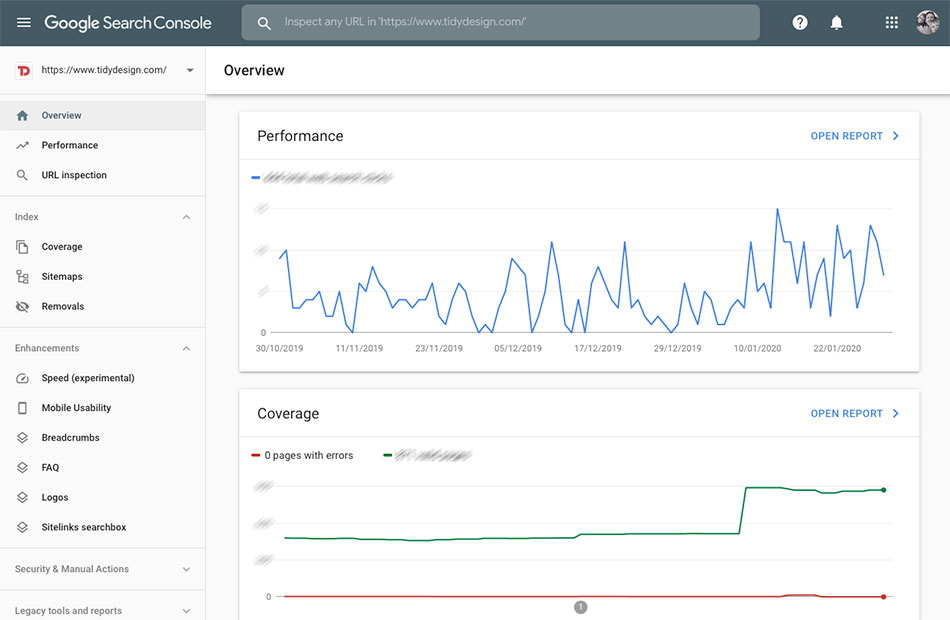Click the Speed gauge icon
The width and height of the screenshot is (950, 620).
[x=22, y=378]
